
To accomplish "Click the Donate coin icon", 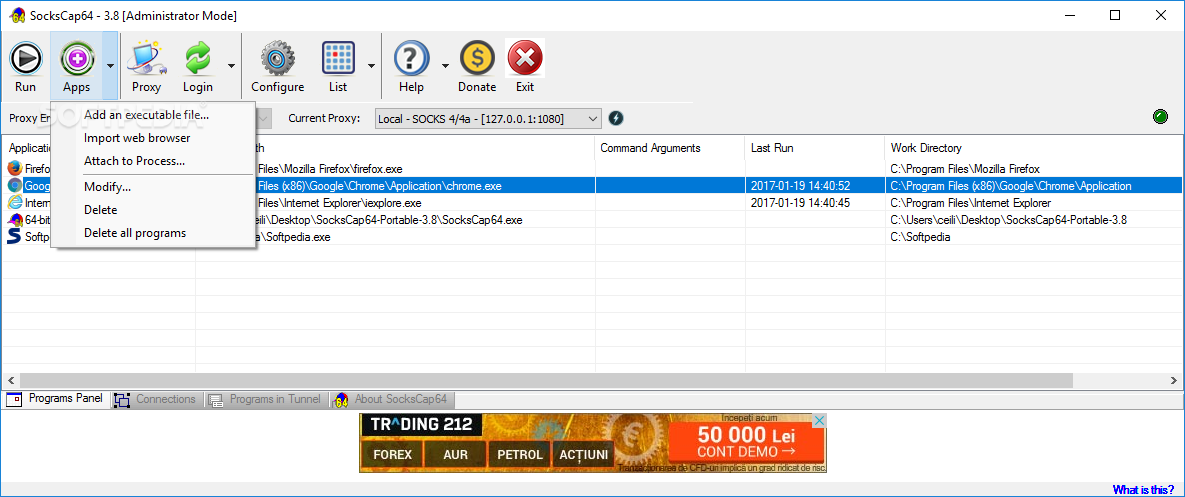I will pyautogui.click(x=477, y=58).
